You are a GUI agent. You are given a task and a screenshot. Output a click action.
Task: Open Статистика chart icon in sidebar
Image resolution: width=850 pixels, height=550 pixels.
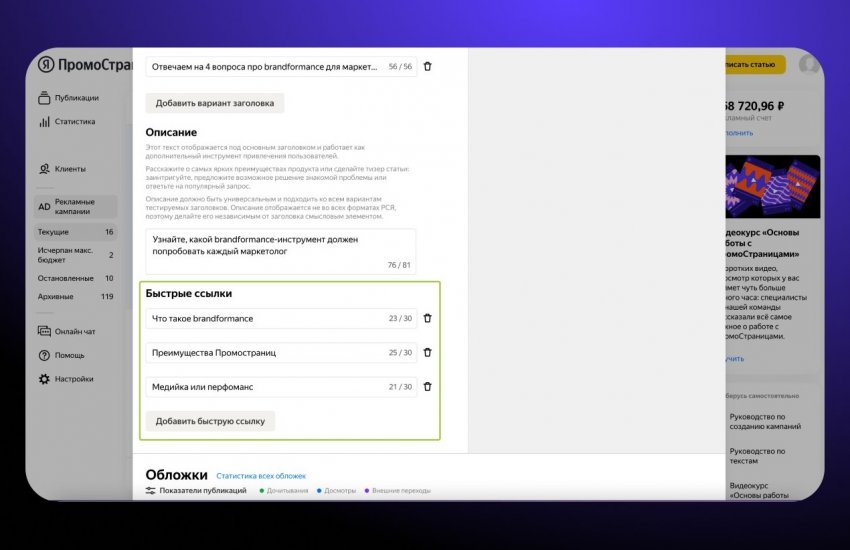[x=45, y=122]
